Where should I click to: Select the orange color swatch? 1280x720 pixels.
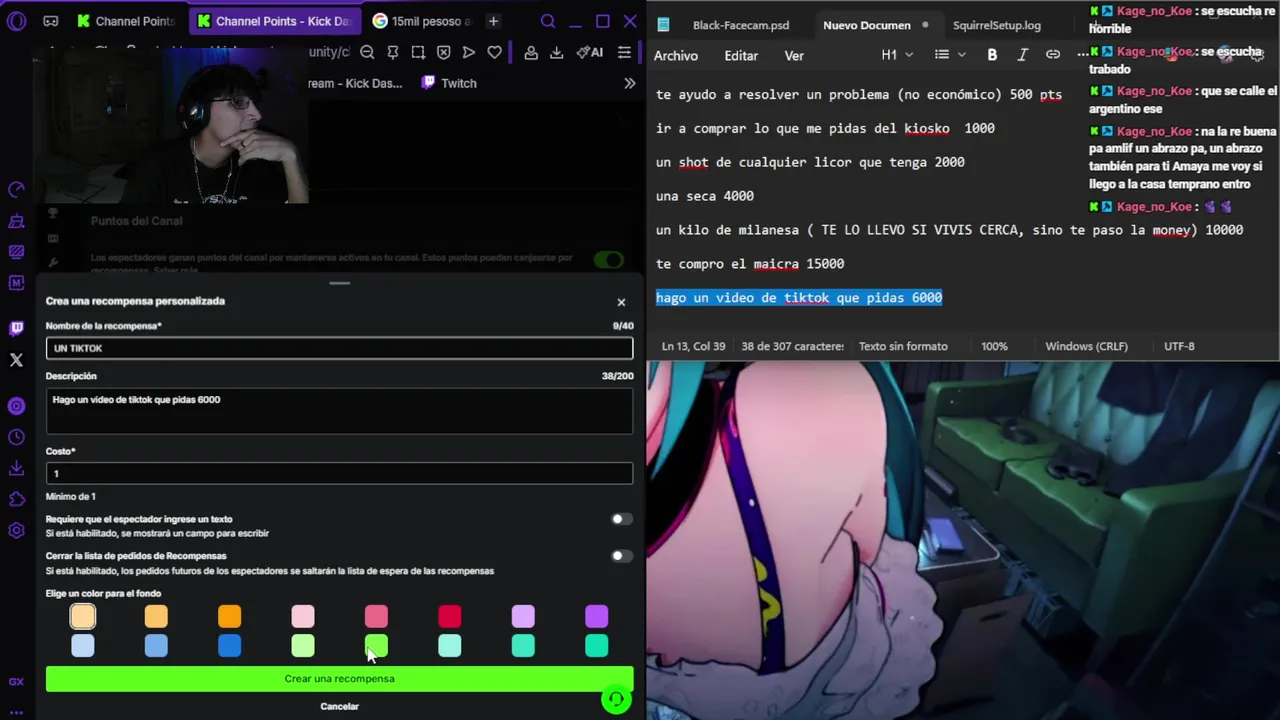[x=229, y=617]
